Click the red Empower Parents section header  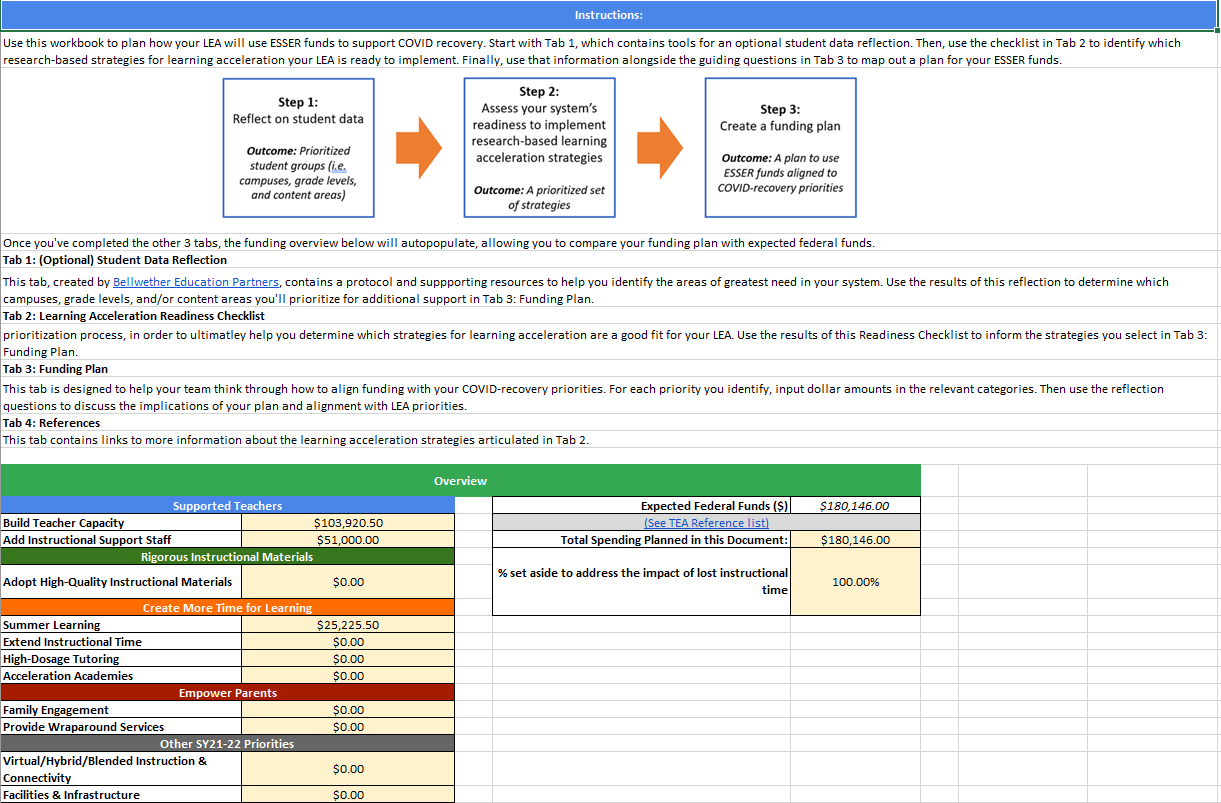[227, 693]
